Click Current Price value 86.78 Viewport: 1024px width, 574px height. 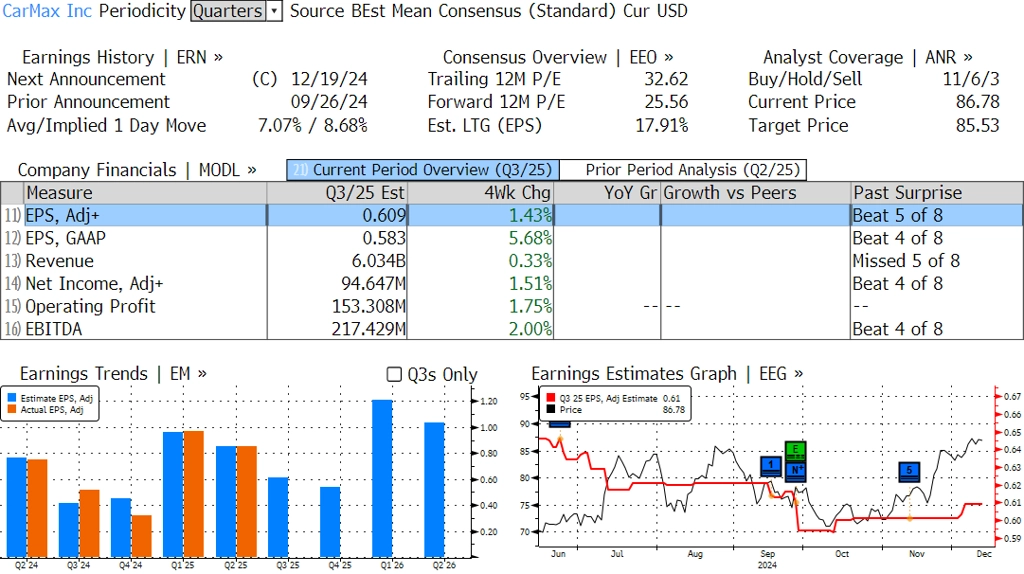(978, 103)
